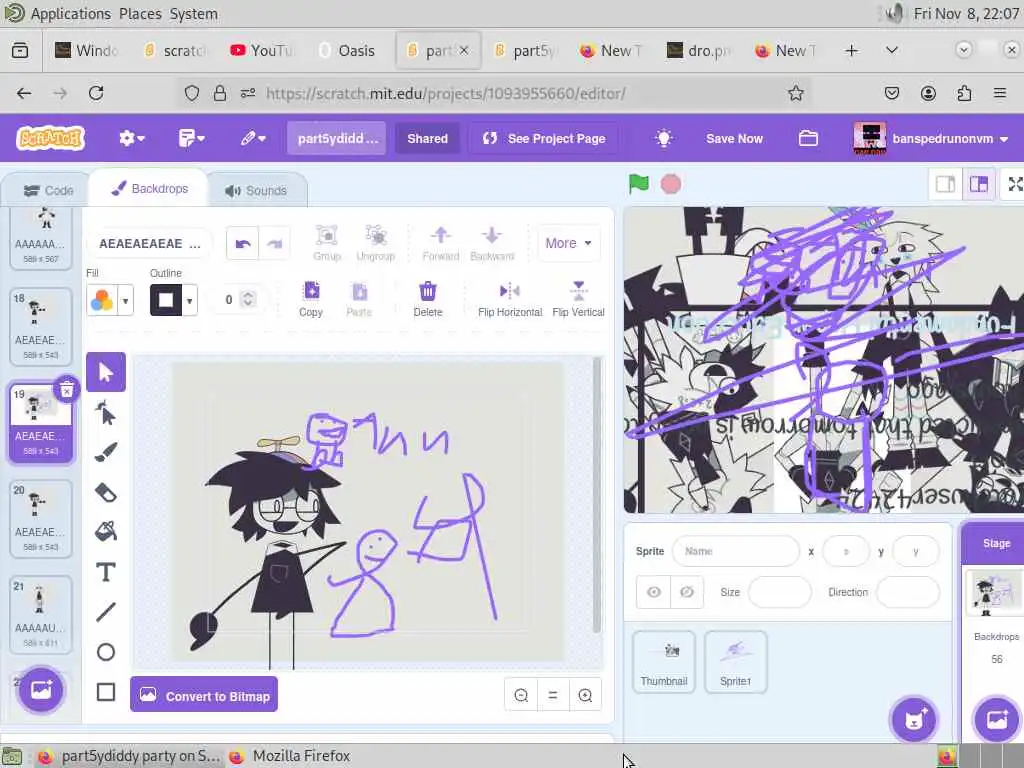Open Firefox list all tabs chevron
Image resolution: width=1024 pixels, height=768 pixels.
click(891, 50)
